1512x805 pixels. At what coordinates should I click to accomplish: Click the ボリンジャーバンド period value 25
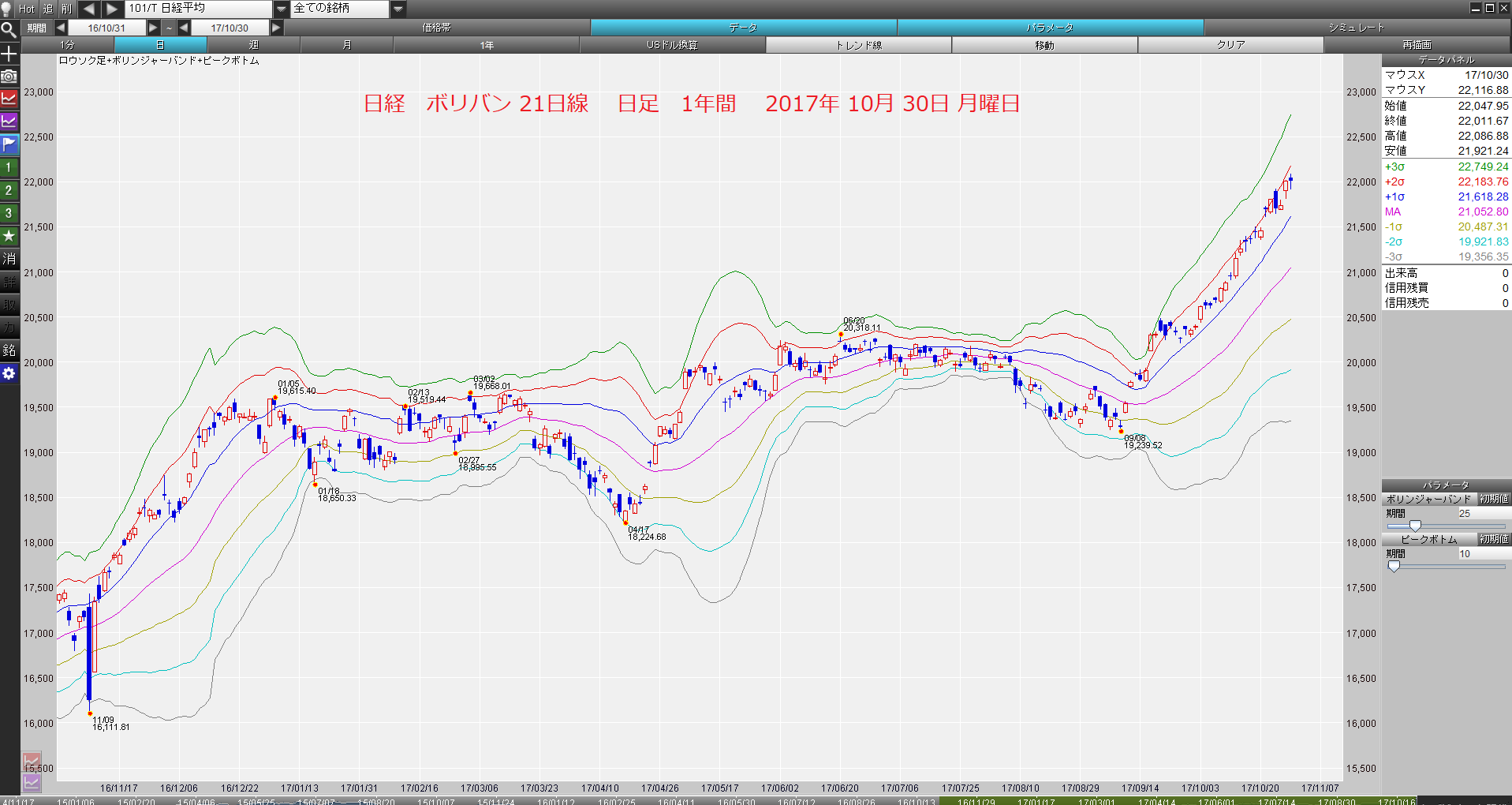[1483, 513]
